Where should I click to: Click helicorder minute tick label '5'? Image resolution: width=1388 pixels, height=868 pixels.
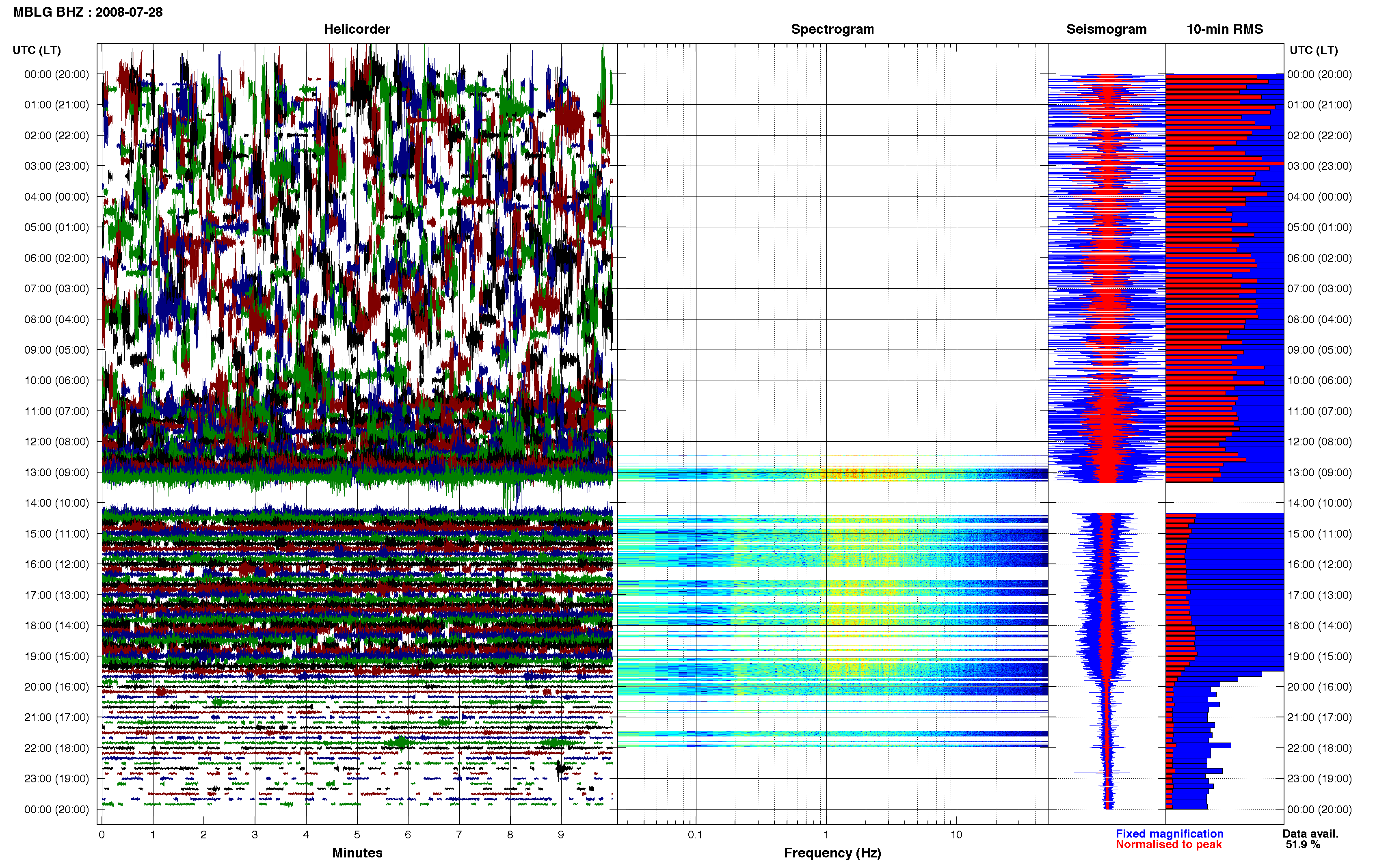(357, 835)
